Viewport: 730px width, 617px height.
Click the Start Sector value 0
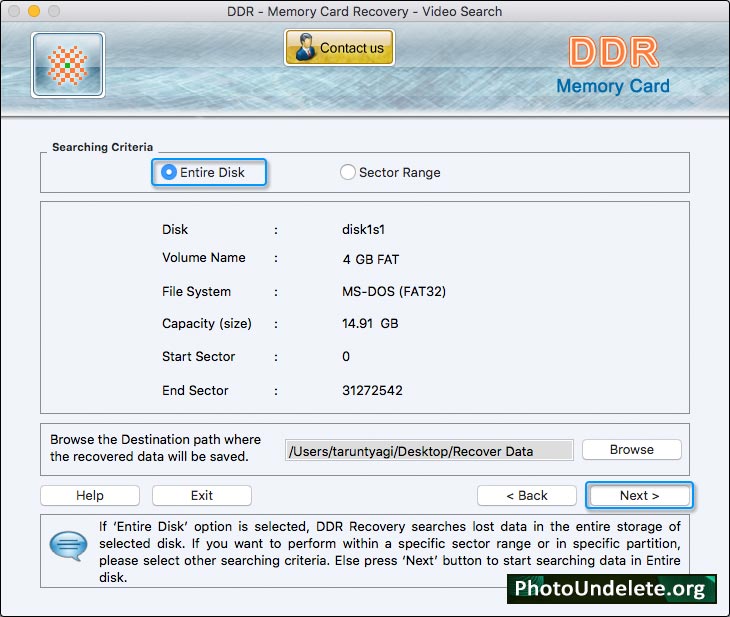[346, 357]
